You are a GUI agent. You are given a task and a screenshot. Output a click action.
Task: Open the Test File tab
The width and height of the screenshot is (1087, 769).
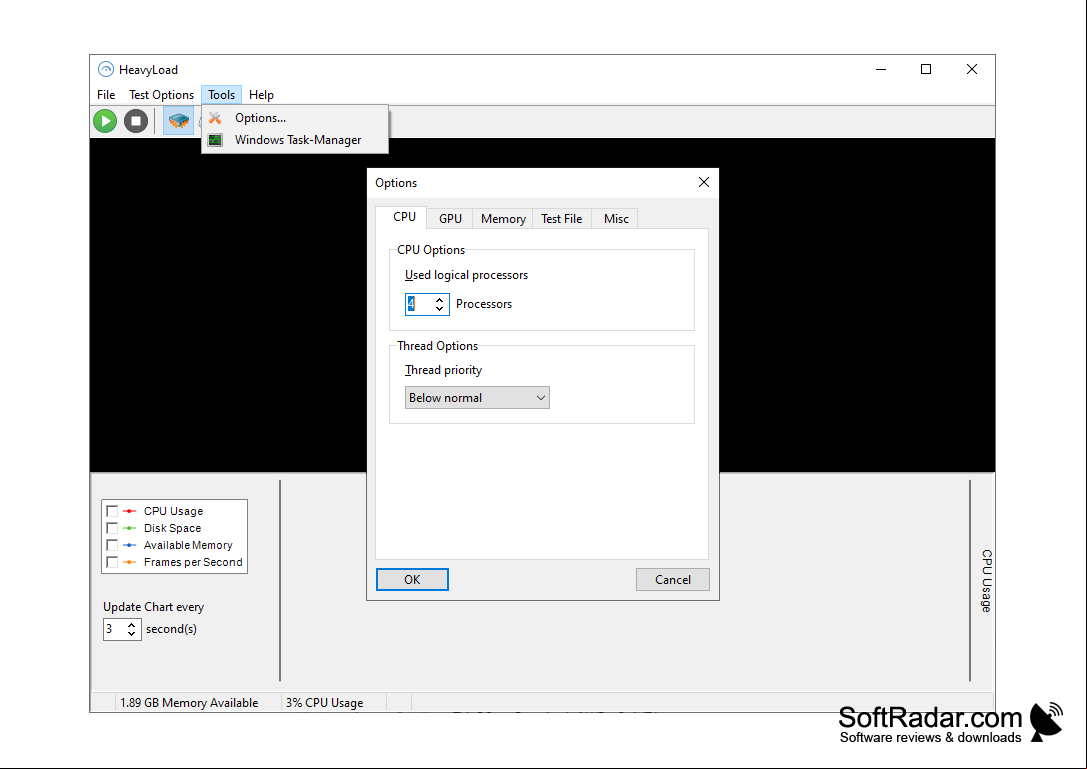click(562, 218)
